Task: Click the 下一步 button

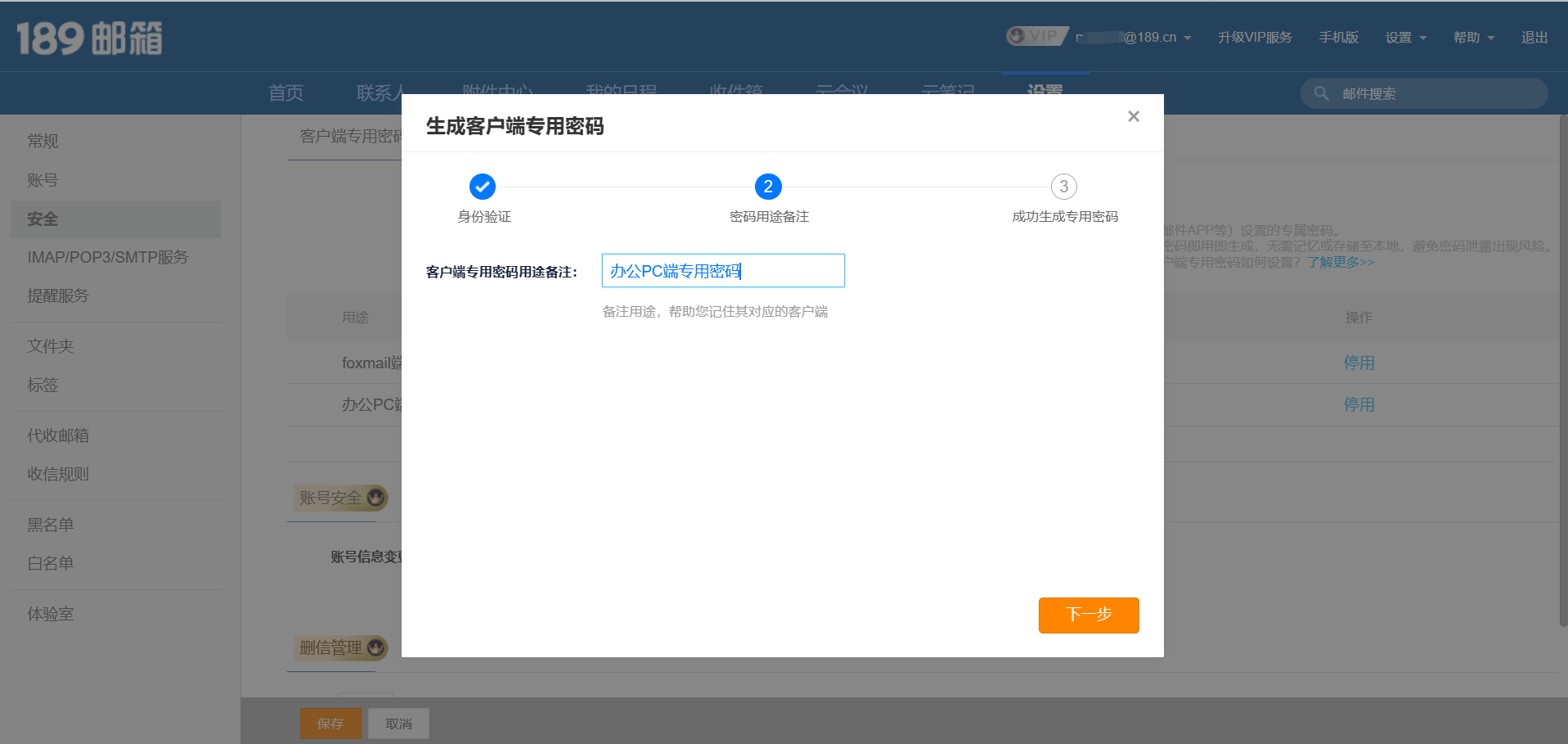Action: click(1088, 615)
